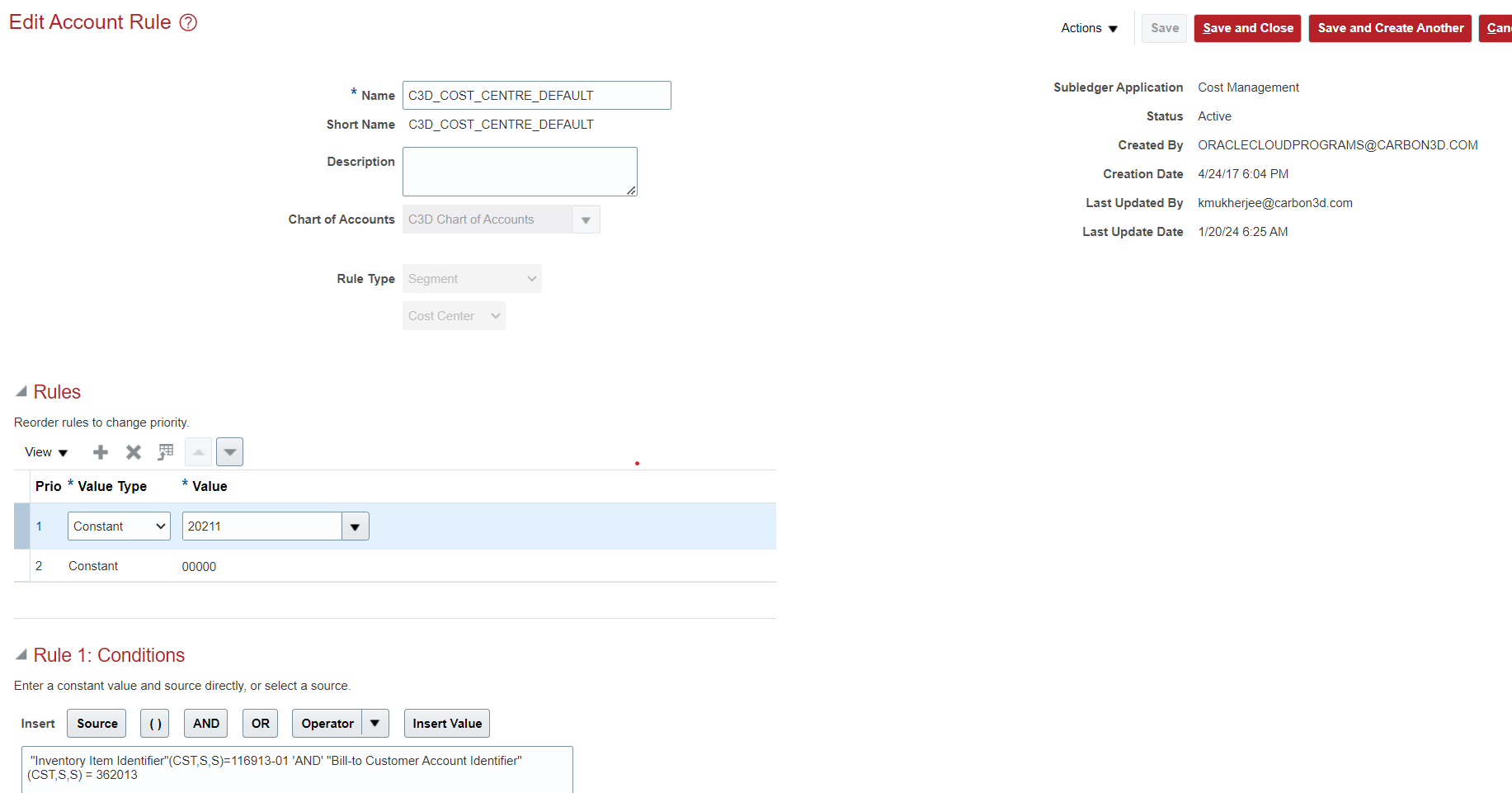Click the Value column header
Image resolution: width=1512 pixels, height=793 pixels.
click(210, 486)
